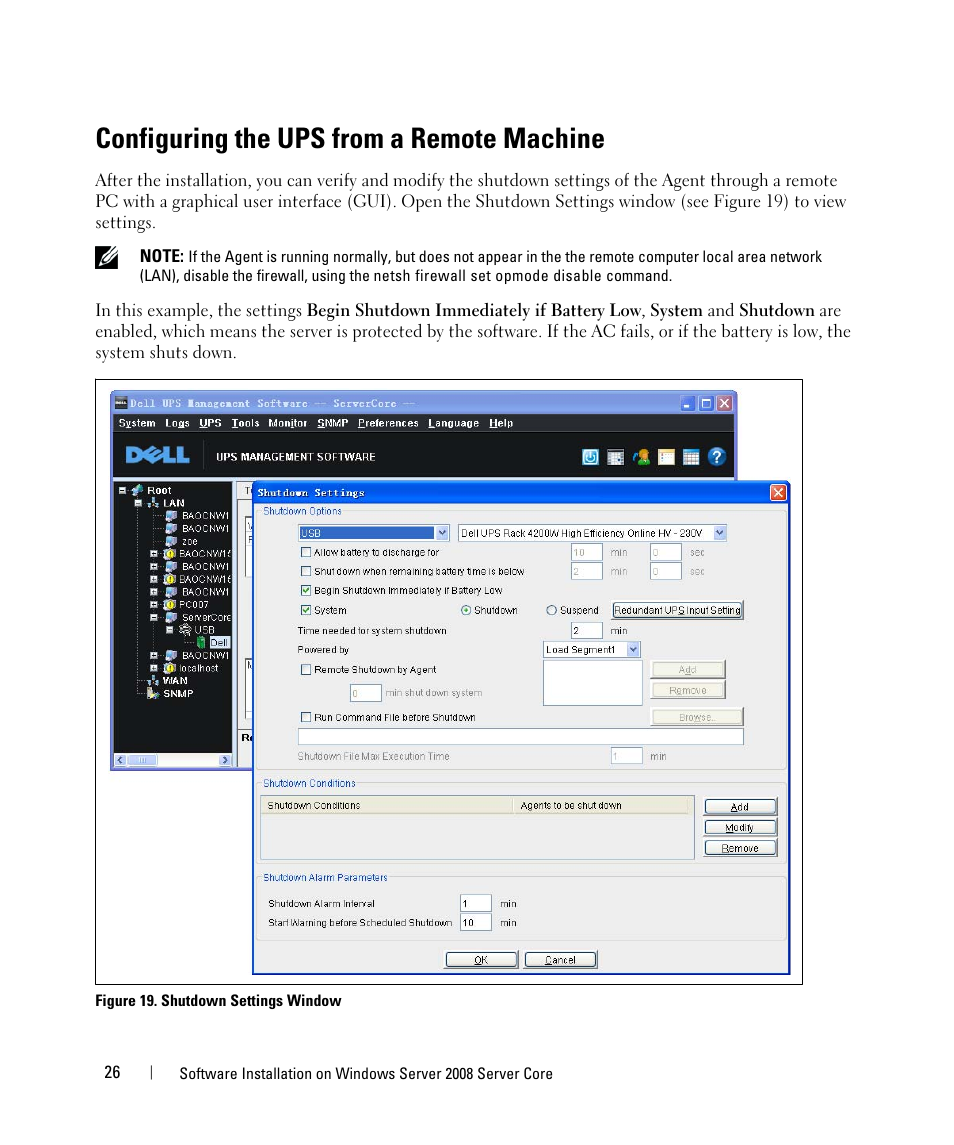Click Add in Shutdown Conditions section

click(740, 806)
